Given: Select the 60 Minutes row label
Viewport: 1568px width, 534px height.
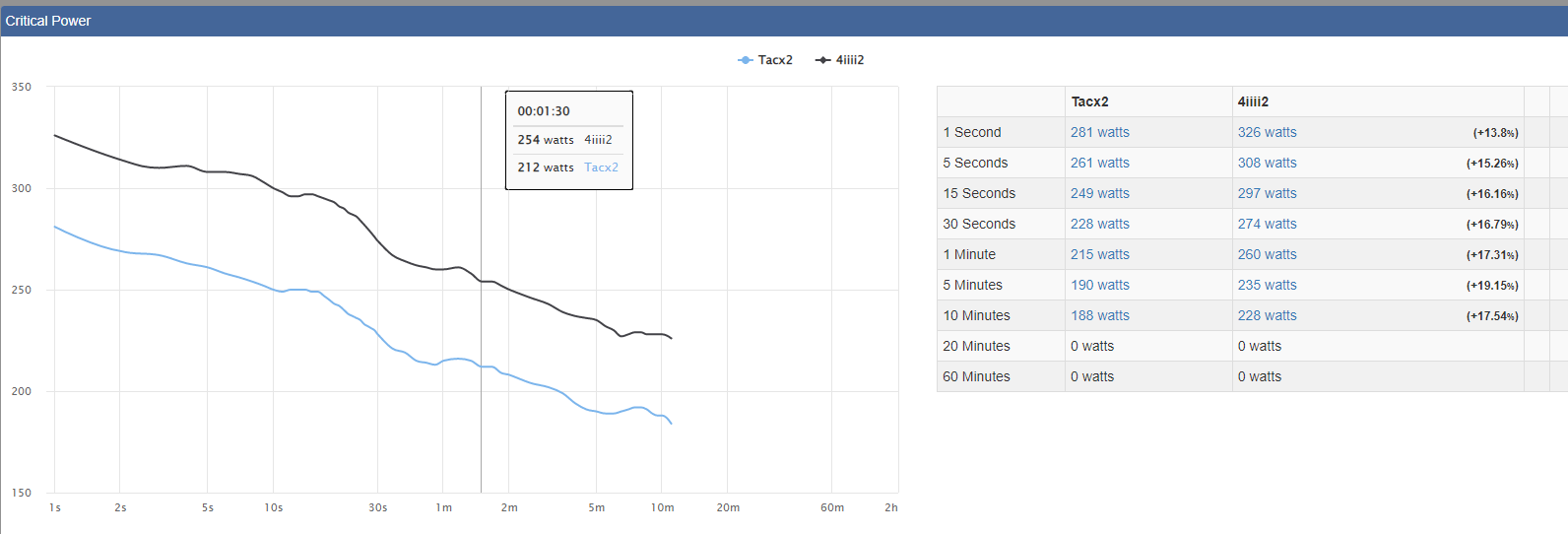Looking at the screenshot, I should [976, 376].
